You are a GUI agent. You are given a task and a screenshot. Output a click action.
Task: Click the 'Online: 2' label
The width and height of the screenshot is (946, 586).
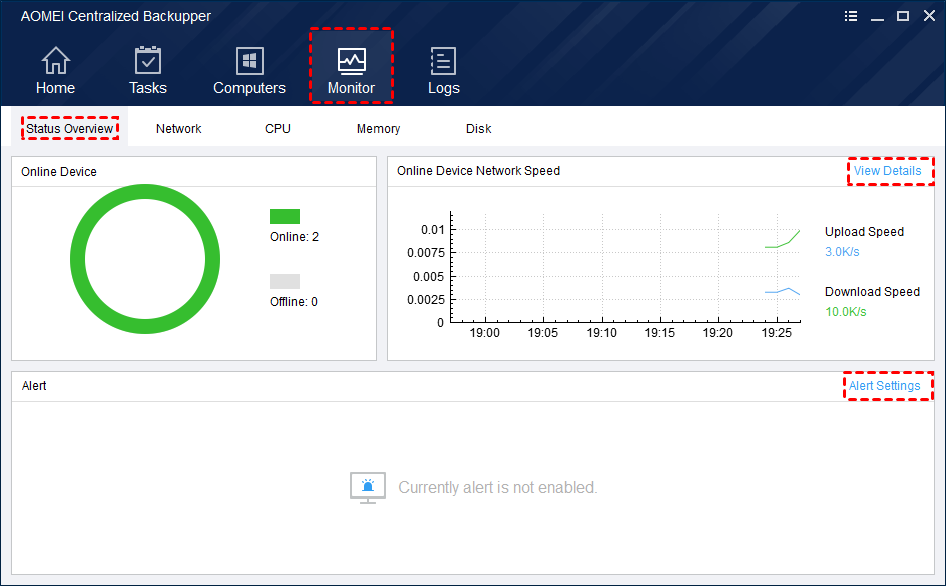(x=294, y=237)
